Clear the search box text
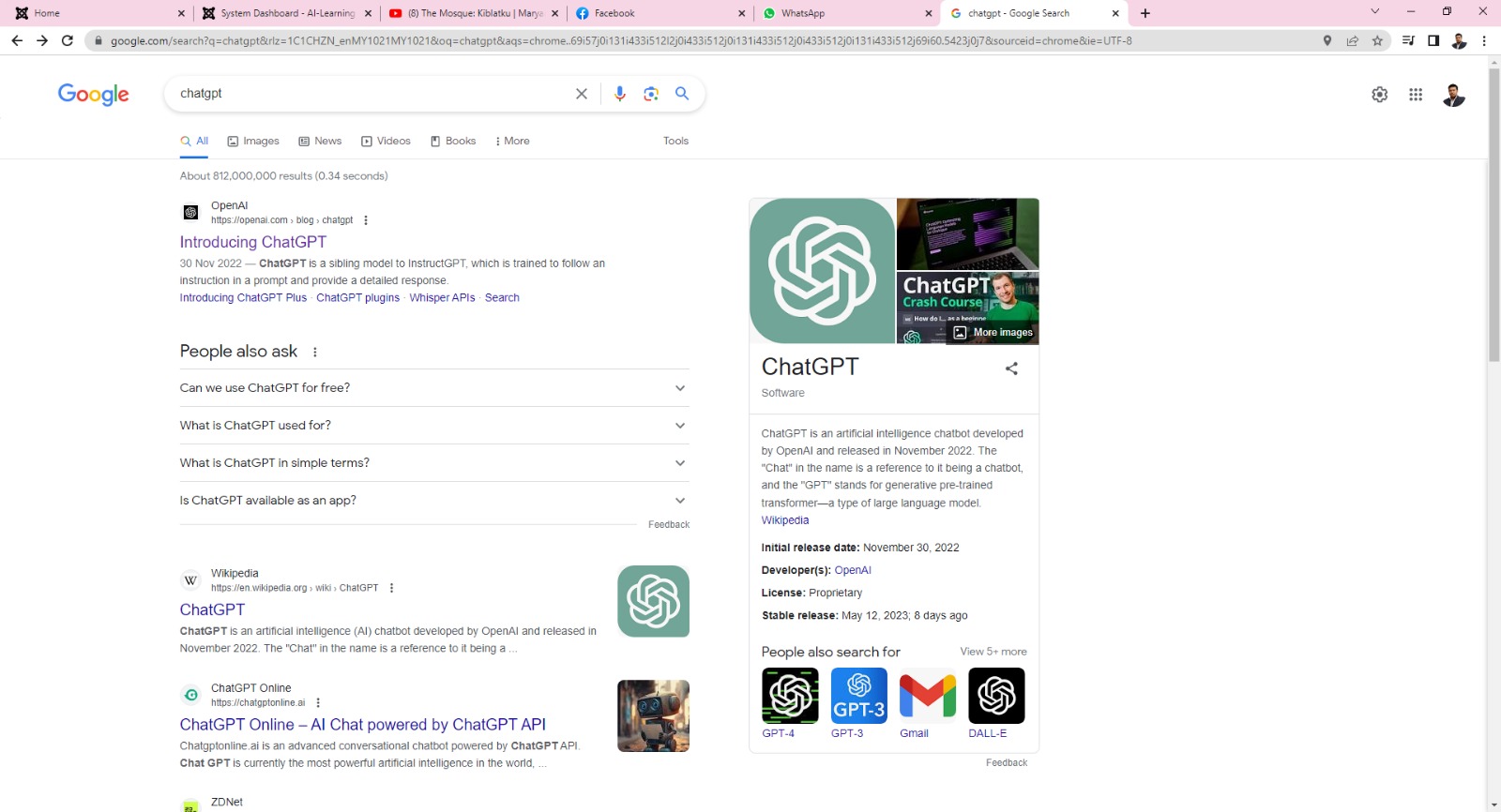The height and width of the screenshot is (812, 1501). point(582,94)
